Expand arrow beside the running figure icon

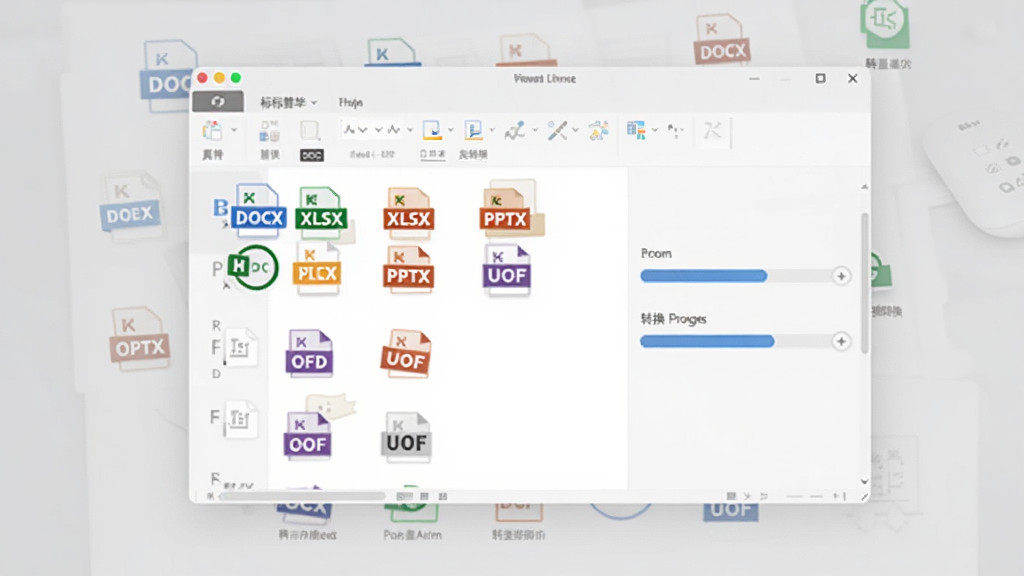point(534,130)
